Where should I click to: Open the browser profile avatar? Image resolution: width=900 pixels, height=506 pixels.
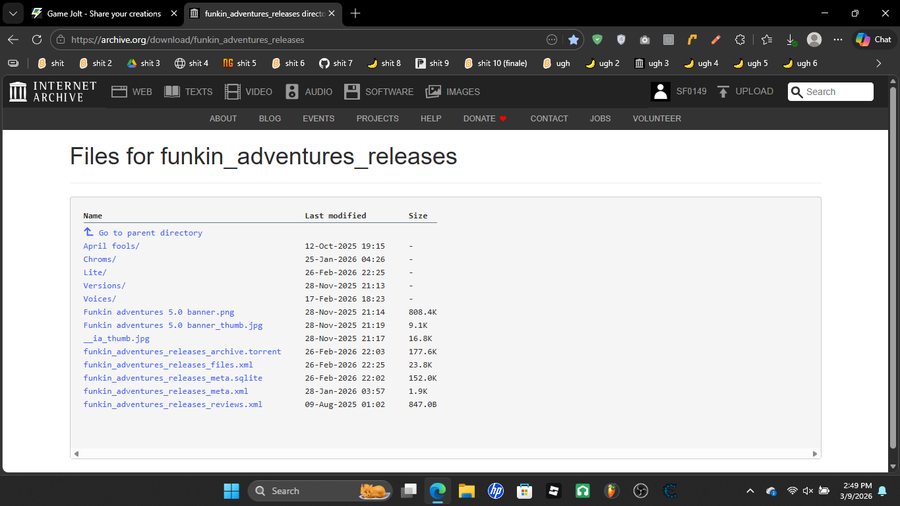pos(814,40)
